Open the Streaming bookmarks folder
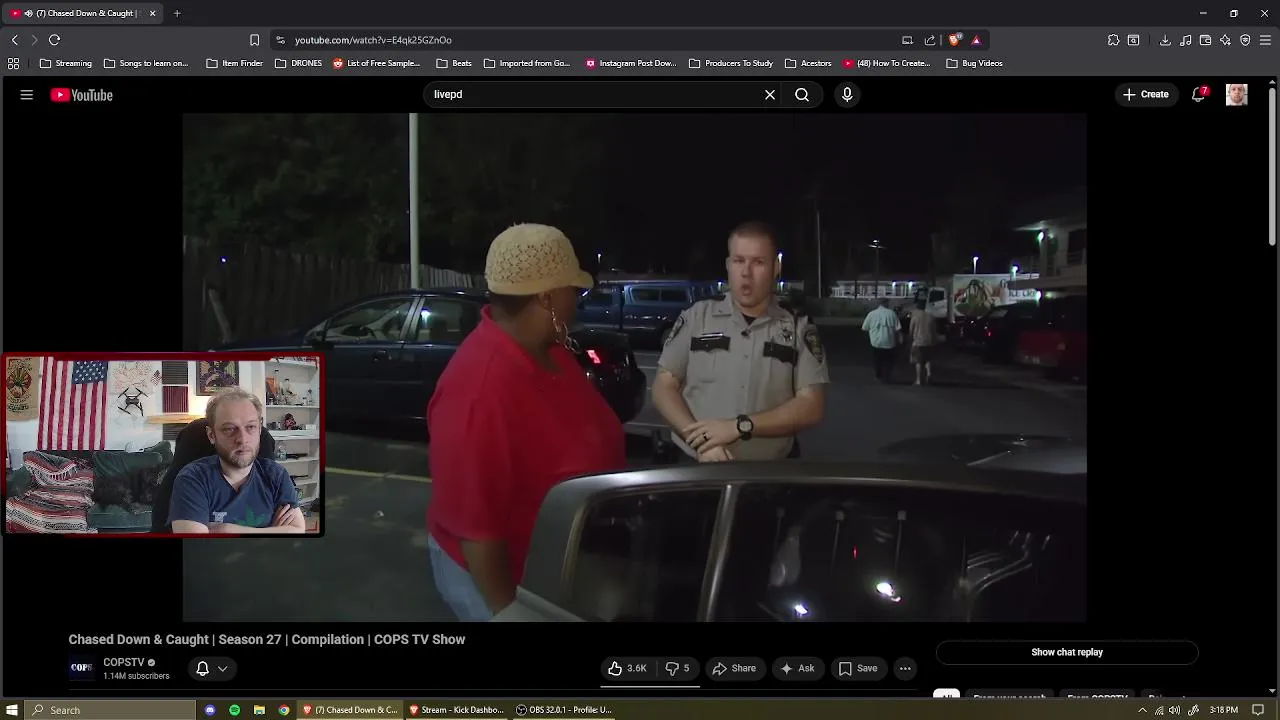 pyautogui.click(x=66, y=63)
